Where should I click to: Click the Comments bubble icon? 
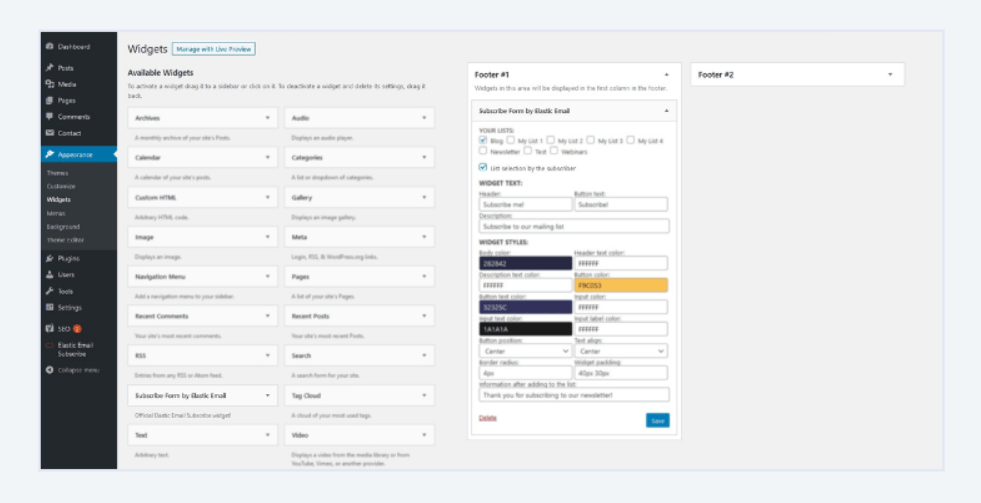click(x=50, y=117)
